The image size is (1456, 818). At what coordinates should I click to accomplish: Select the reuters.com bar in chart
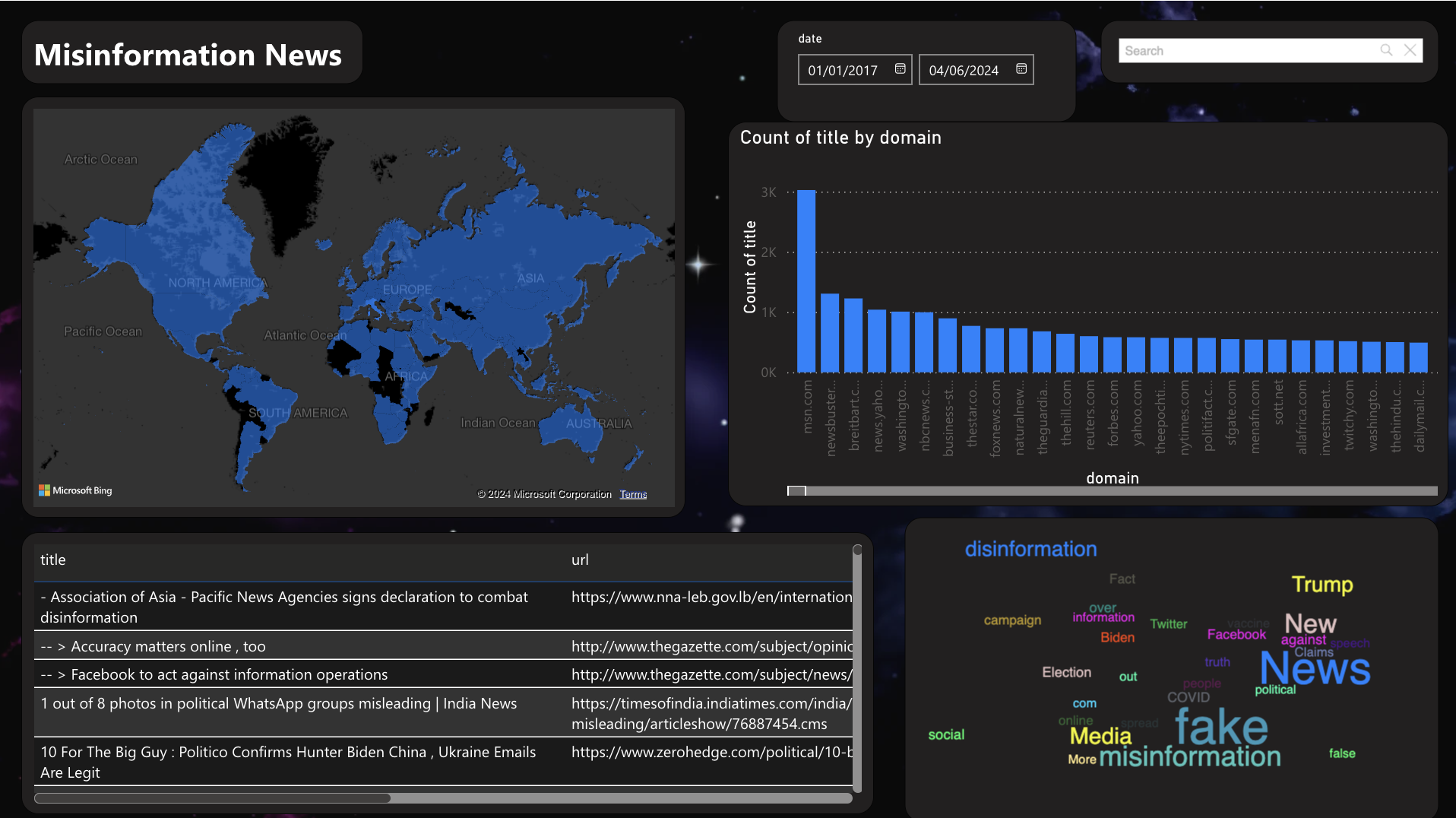point(1089,354)
